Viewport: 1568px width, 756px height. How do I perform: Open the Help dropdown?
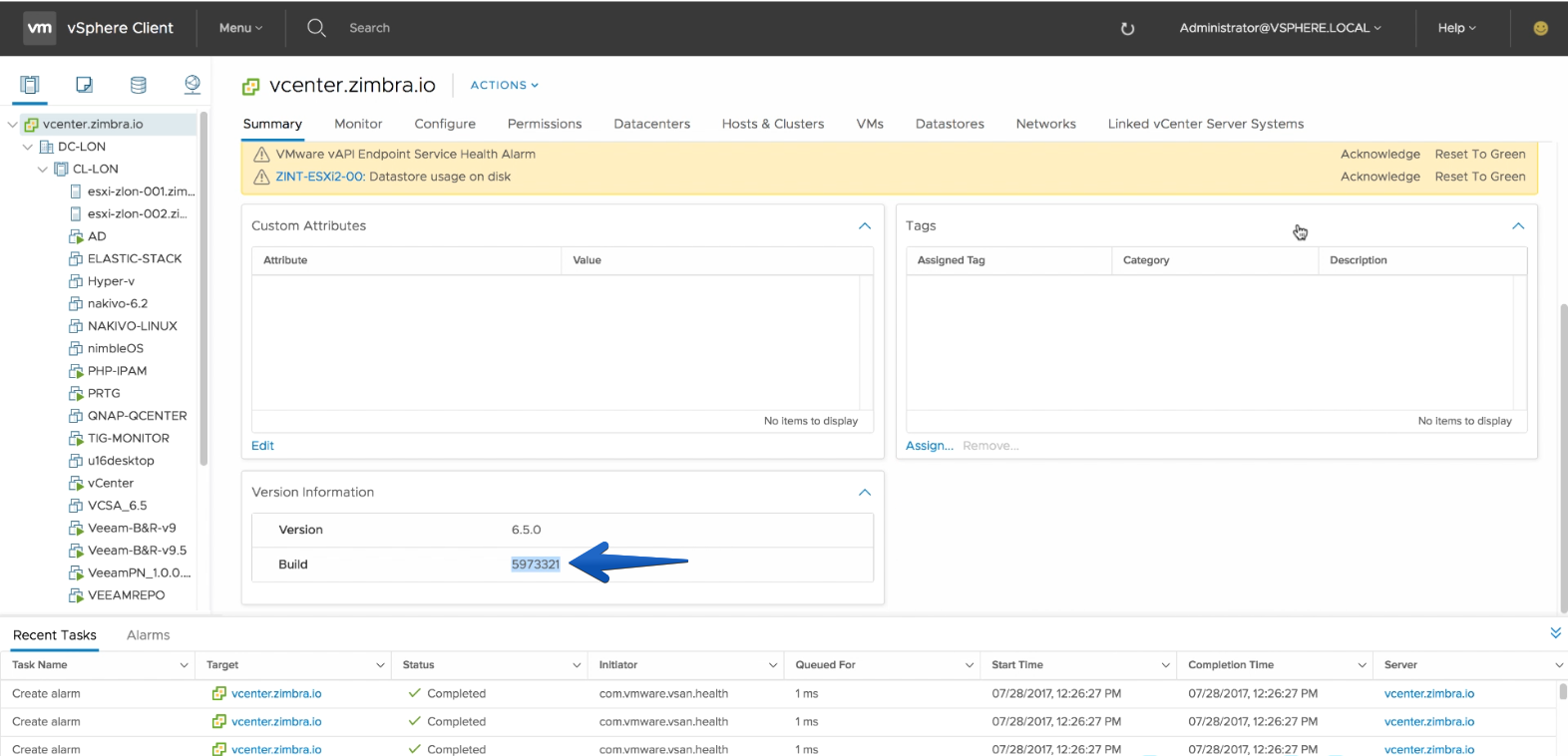[x=1456, y=28]
